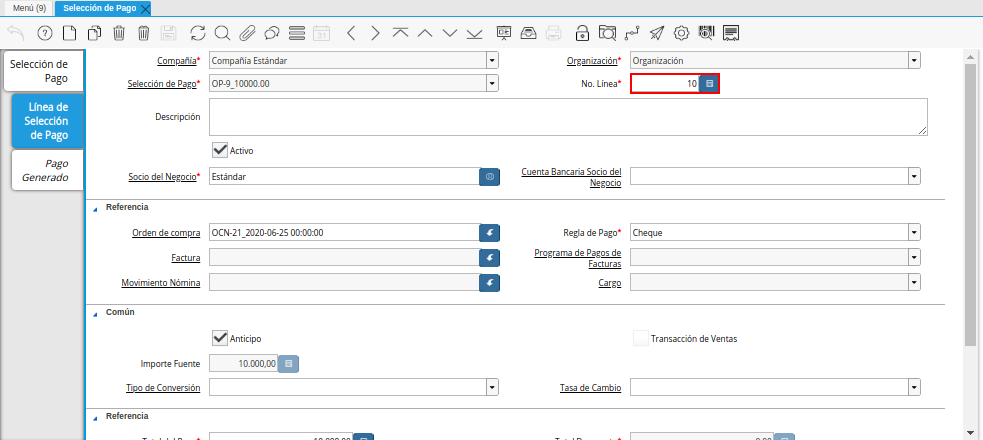
Task: Click the Help question mark icon
Action: [44, 33]
